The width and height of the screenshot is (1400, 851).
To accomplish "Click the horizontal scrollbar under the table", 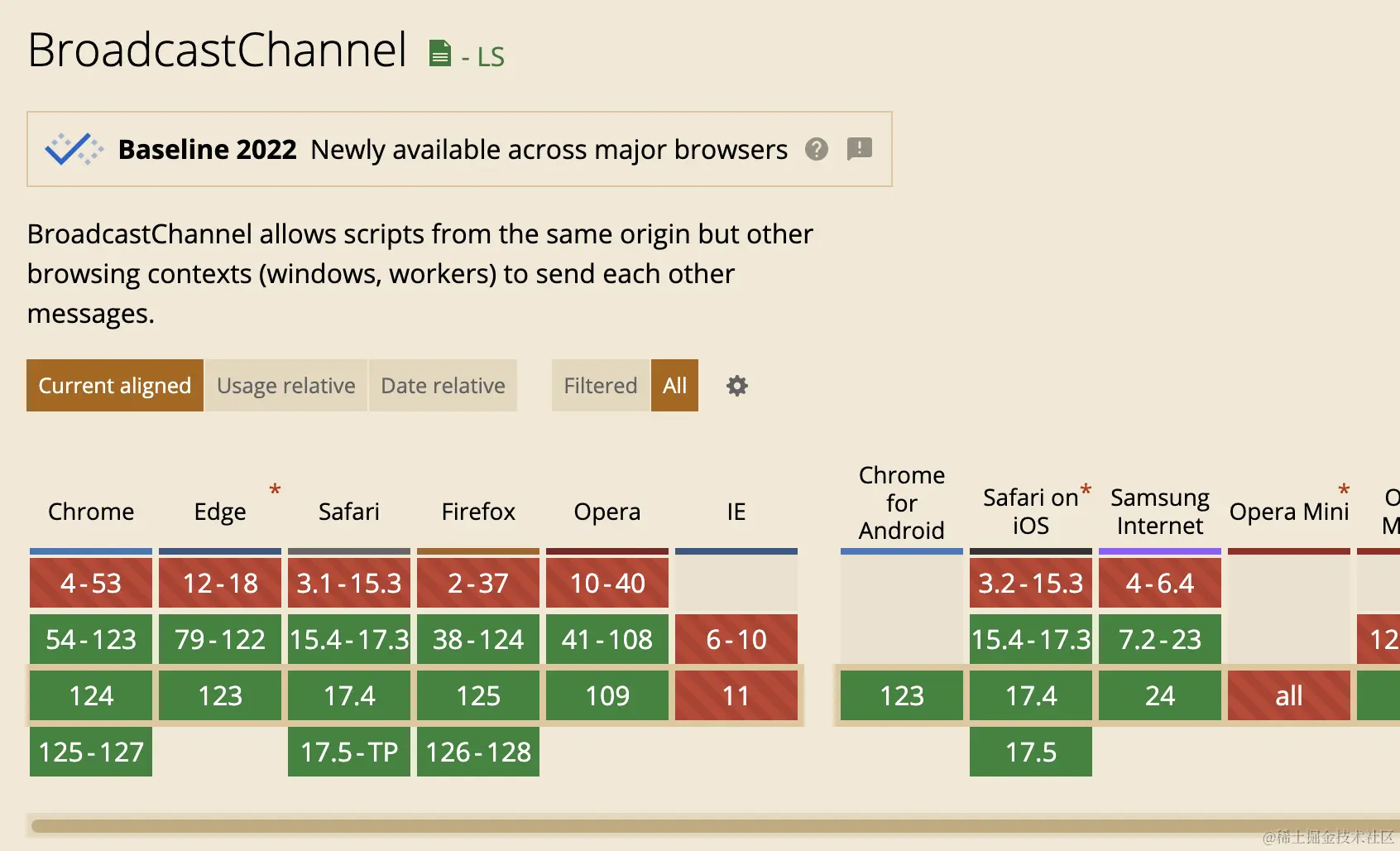I will [x=716, y=825].
